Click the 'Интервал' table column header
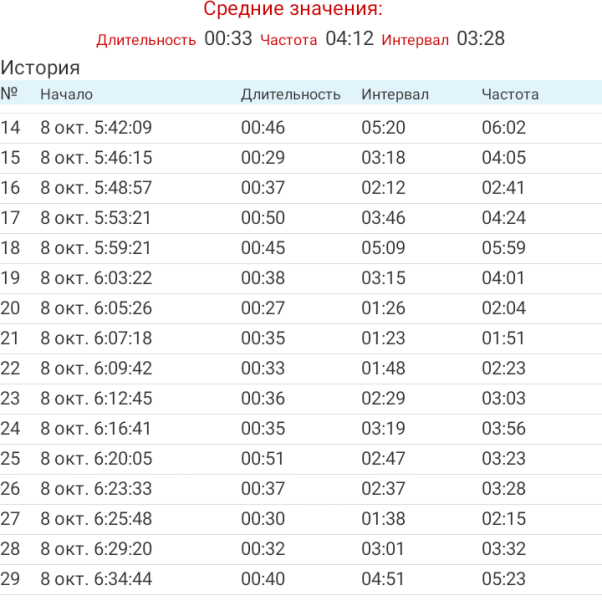Image resolution: width=602 pixels, height=600 pixels. pyautogui.click(x=395, y=94)
